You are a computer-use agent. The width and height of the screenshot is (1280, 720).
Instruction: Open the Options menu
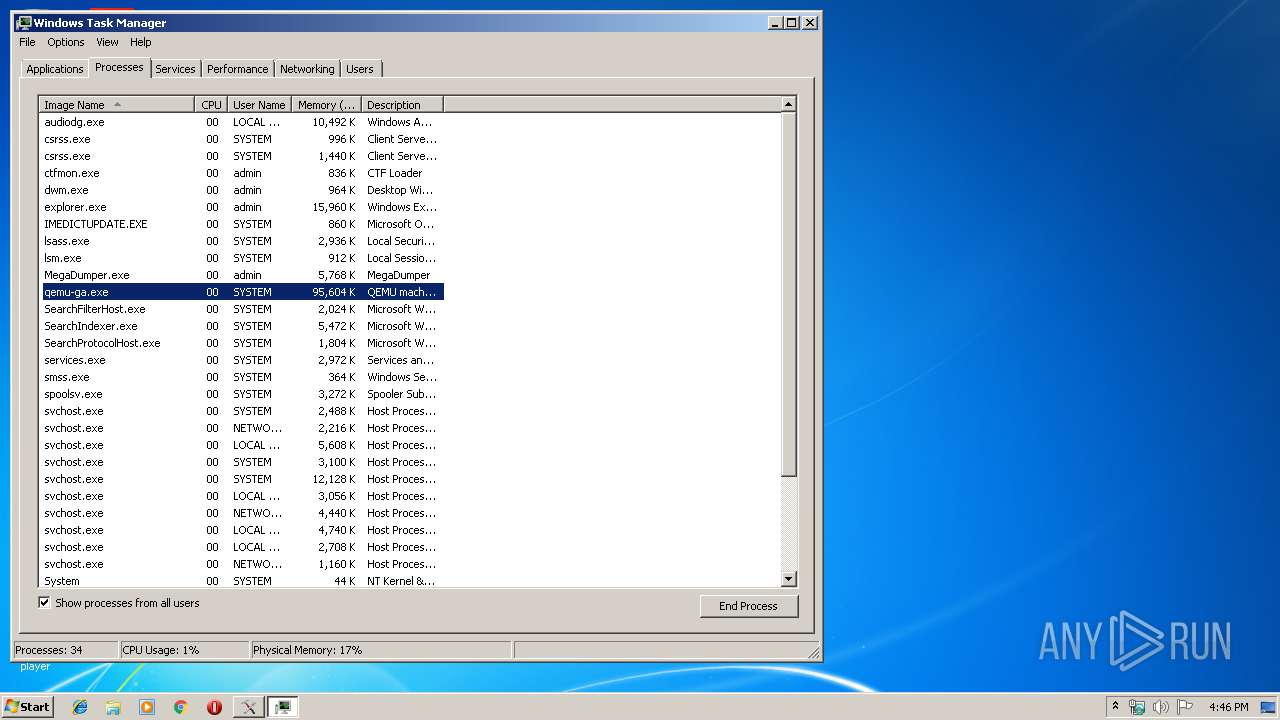(x=66, y=42)
